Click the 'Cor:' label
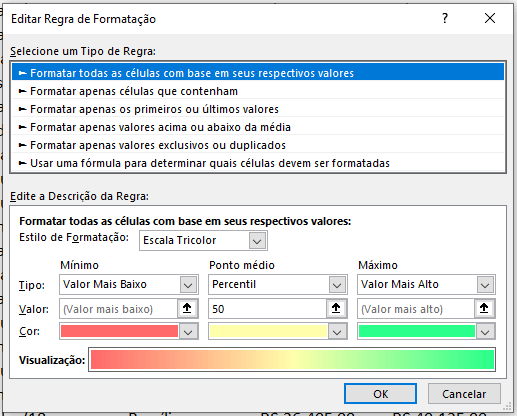Viewport: 517px width, 416px height. pos(29,331)
